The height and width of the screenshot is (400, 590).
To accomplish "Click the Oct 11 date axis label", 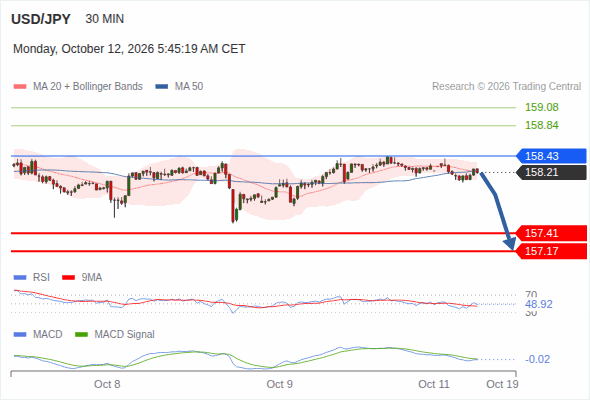I will pyautogui.click(x=434, y=384).
